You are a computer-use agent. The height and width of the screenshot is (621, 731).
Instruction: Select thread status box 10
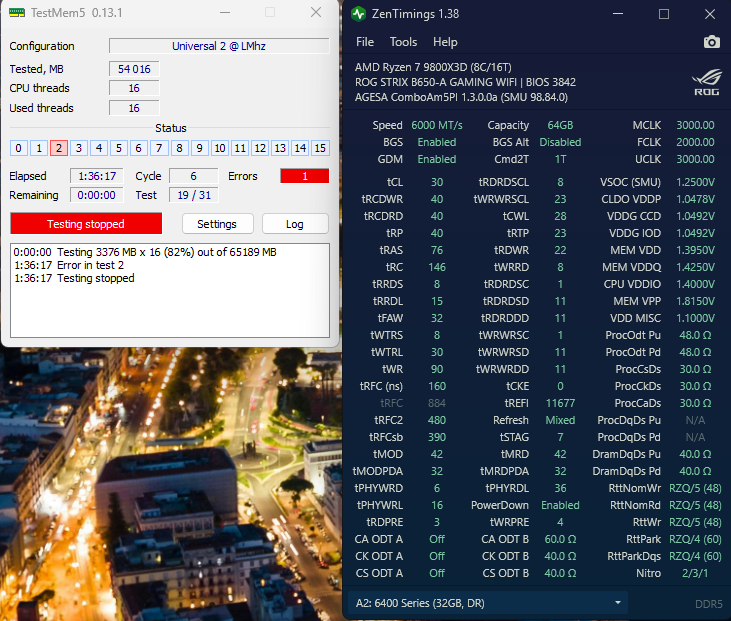[x=220, y=148]
